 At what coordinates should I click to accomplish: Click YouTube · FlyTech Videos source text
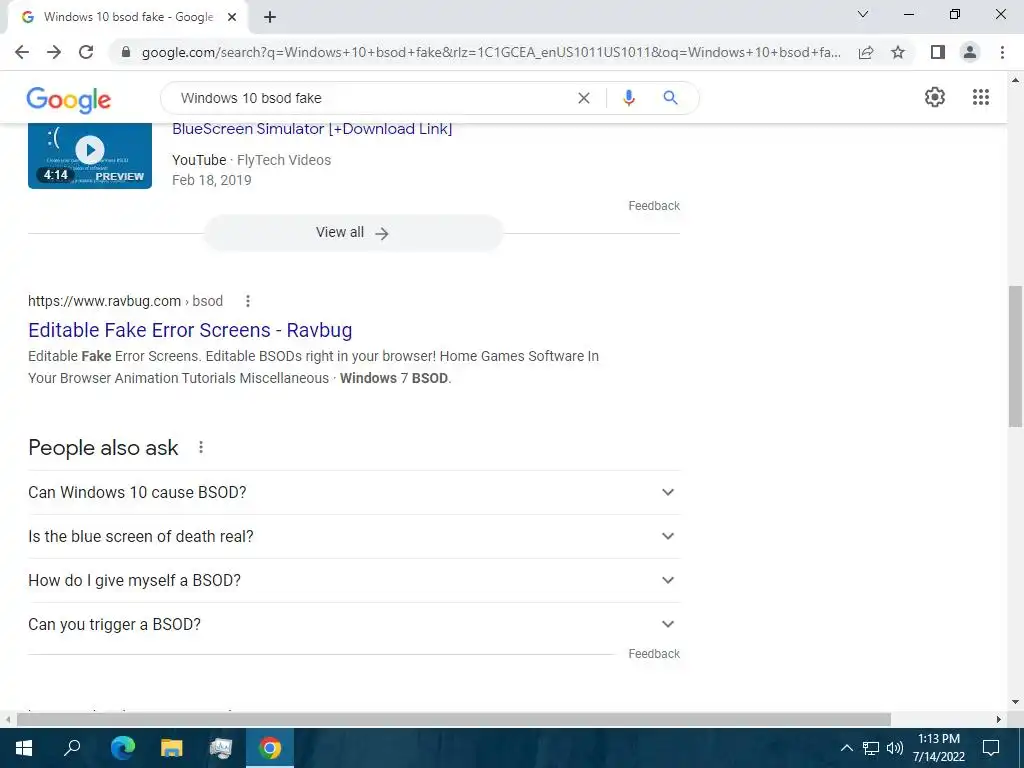pyautogui.click(x=251, y=160)
